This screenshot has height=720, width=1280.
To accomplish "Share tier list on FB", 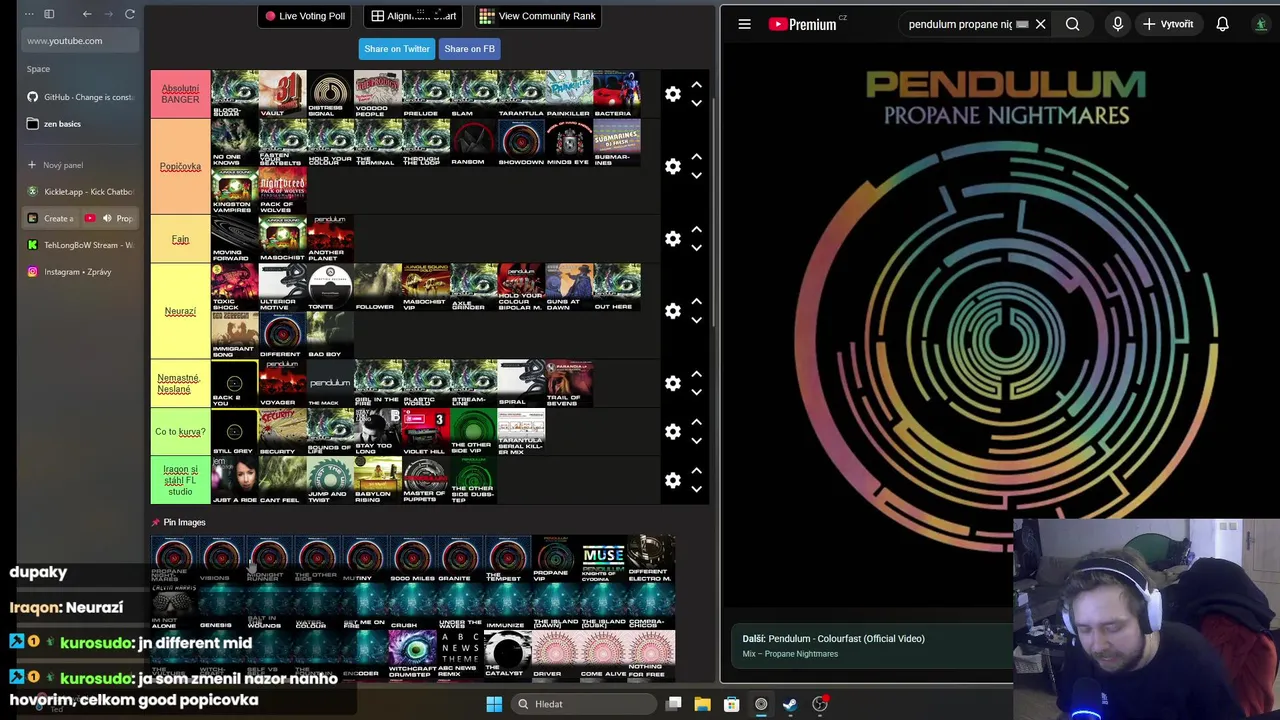I will [469, 49].
